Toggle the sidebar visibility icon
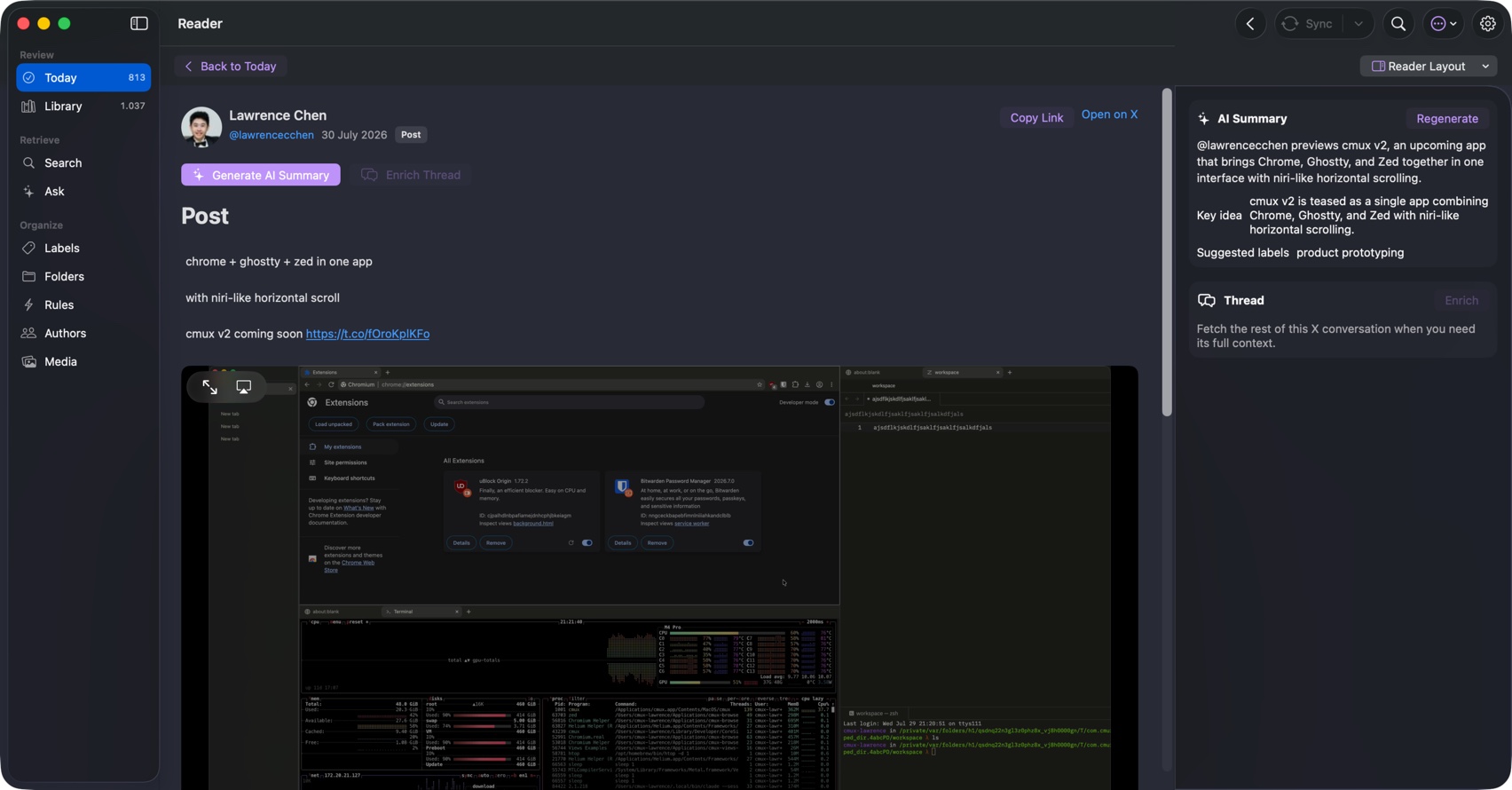 click(139, 24)
